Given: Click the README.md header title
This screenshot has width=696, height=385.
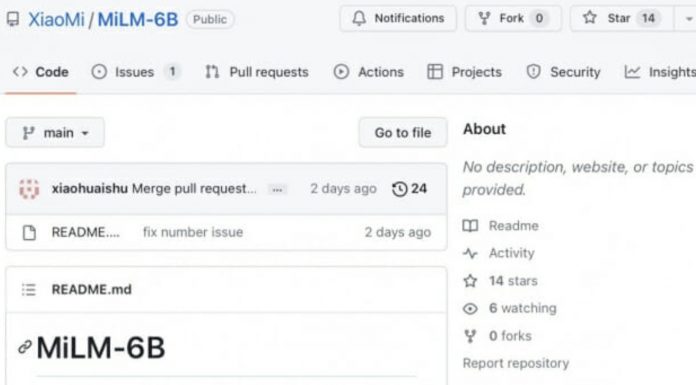Looking at the screenshot, I should tap(91, 290).
